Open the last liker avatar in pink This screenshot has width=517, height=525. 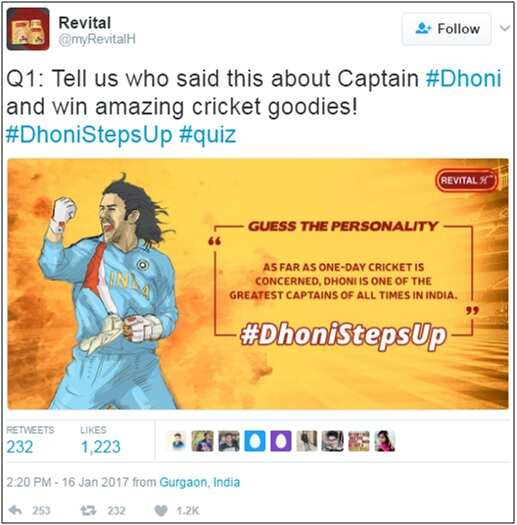[x=385, y=441]
